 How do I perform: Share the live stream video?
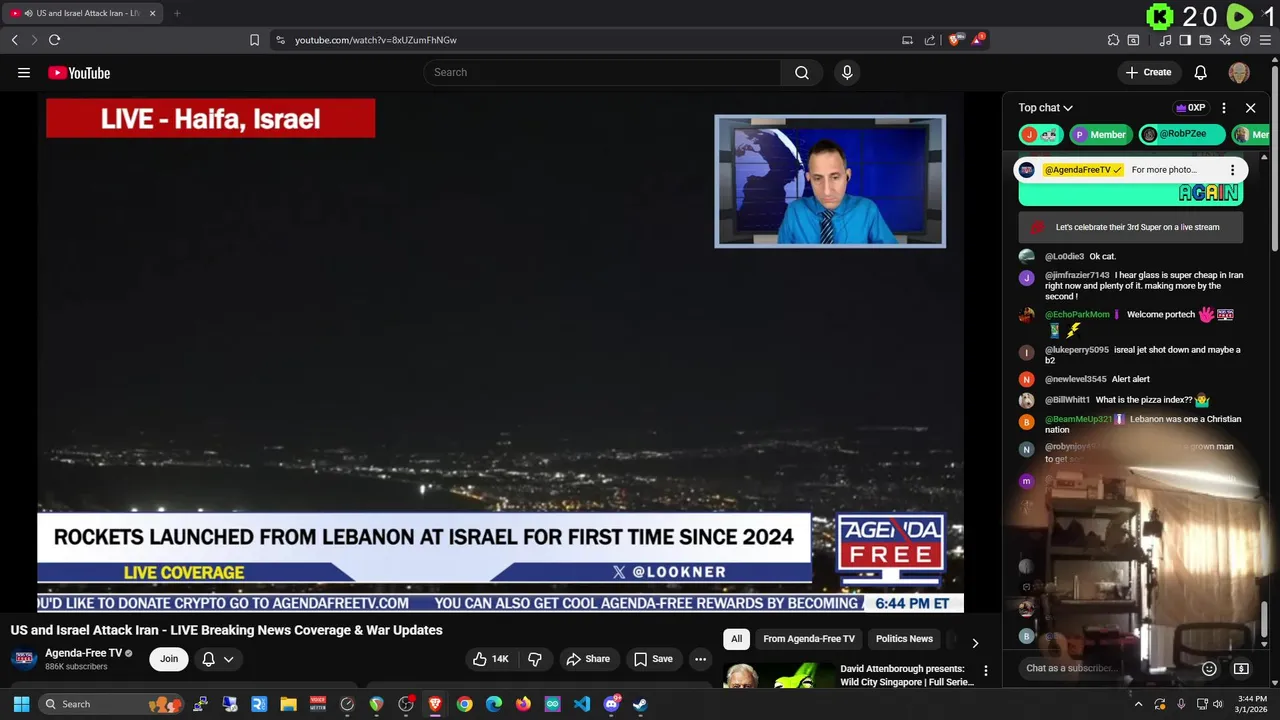pos(587,659)
